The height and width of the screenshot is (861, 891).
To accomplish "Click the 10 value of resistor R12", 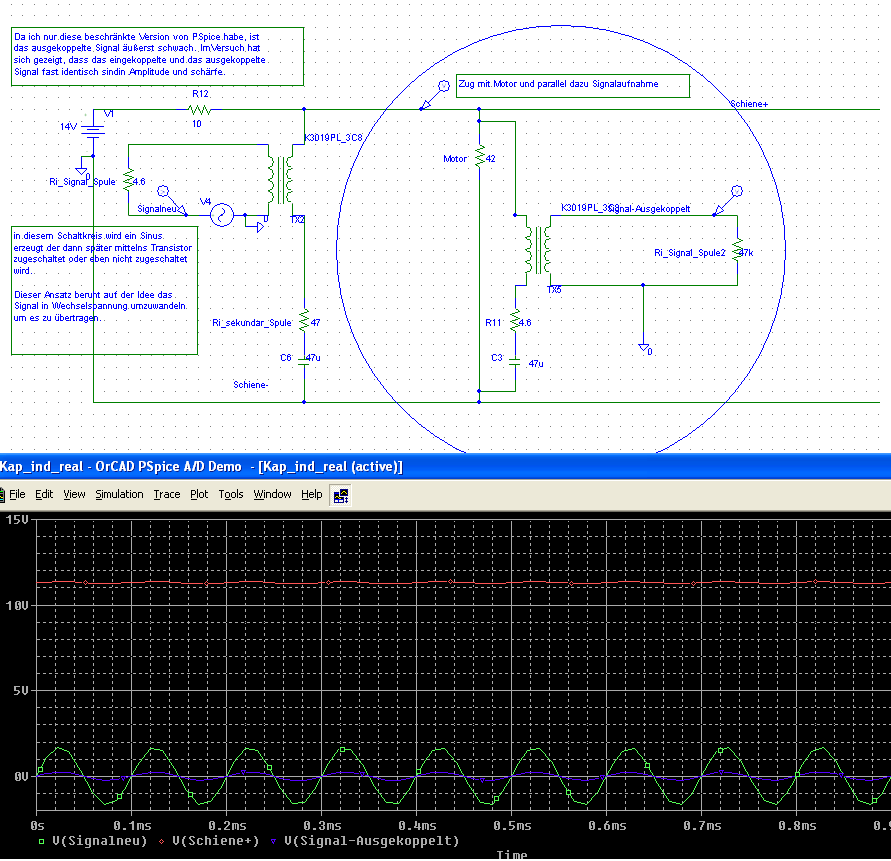I will point(197,124).
